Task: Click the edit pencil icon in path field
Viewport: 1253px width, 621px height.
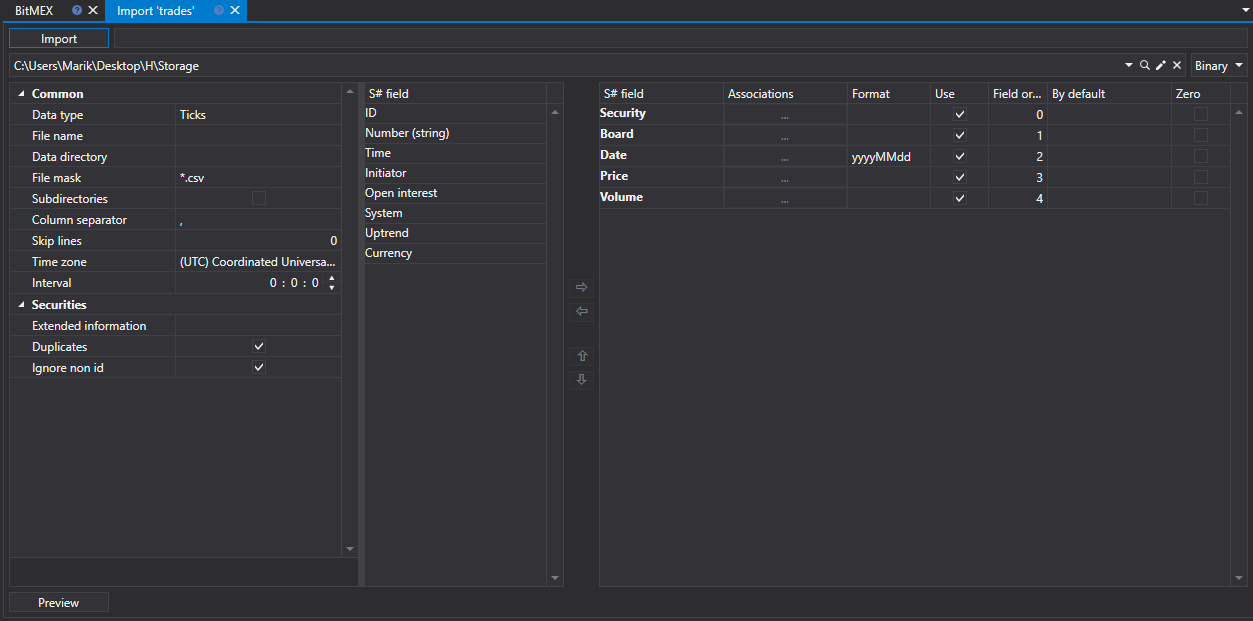Action: [x=1161, y=65]
